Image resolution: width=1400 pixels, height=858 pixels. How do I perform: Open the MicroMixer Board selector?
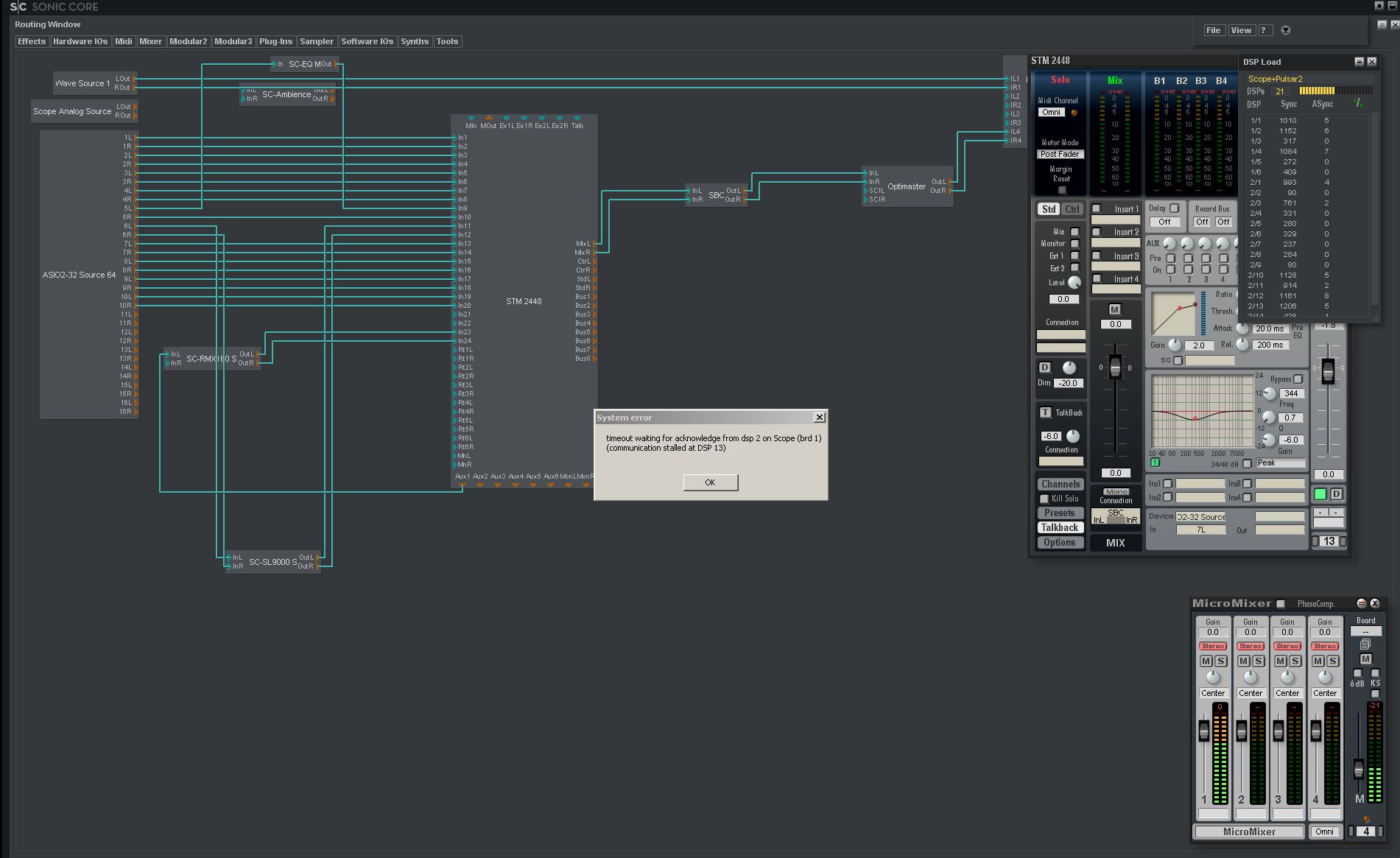[1365, 632]
